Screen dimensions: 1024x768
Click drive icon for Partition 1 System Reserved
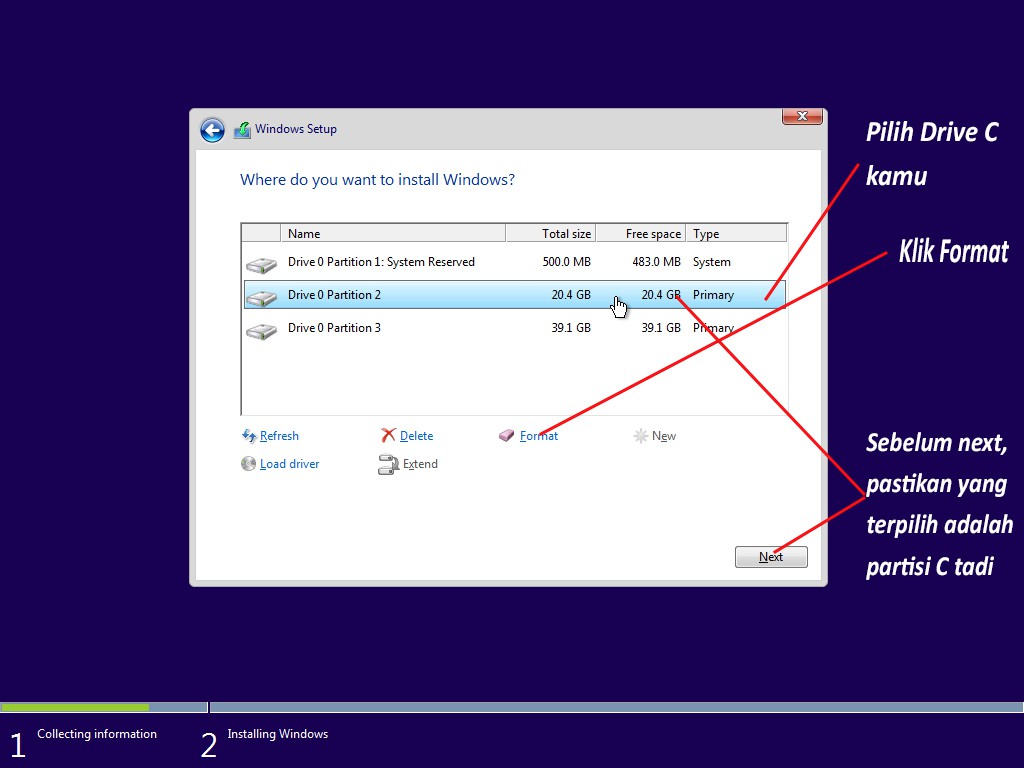point(261,265)
